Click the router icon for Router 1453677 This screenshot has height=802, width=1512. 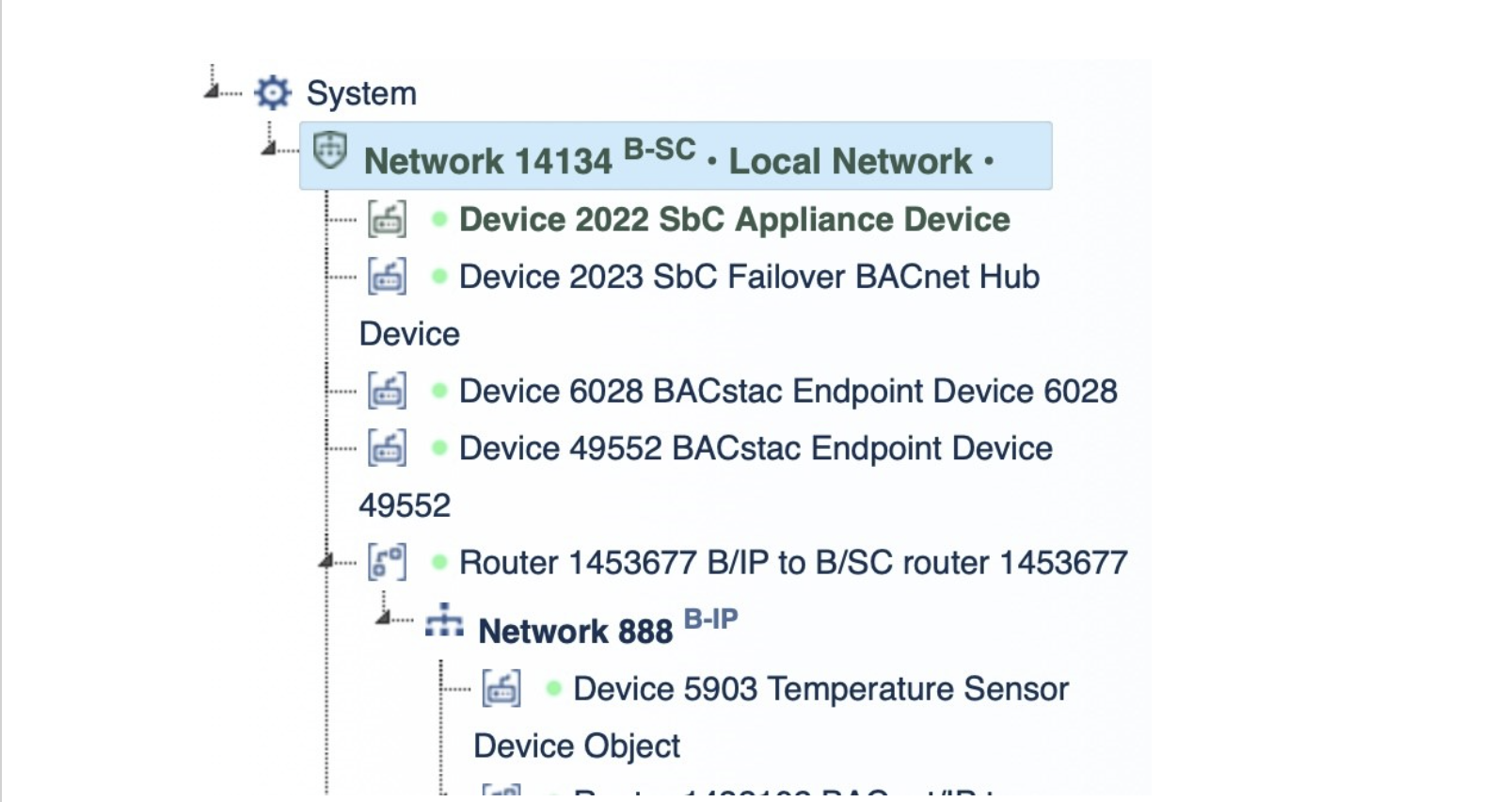pyautogui.click(x=389, y=563)
